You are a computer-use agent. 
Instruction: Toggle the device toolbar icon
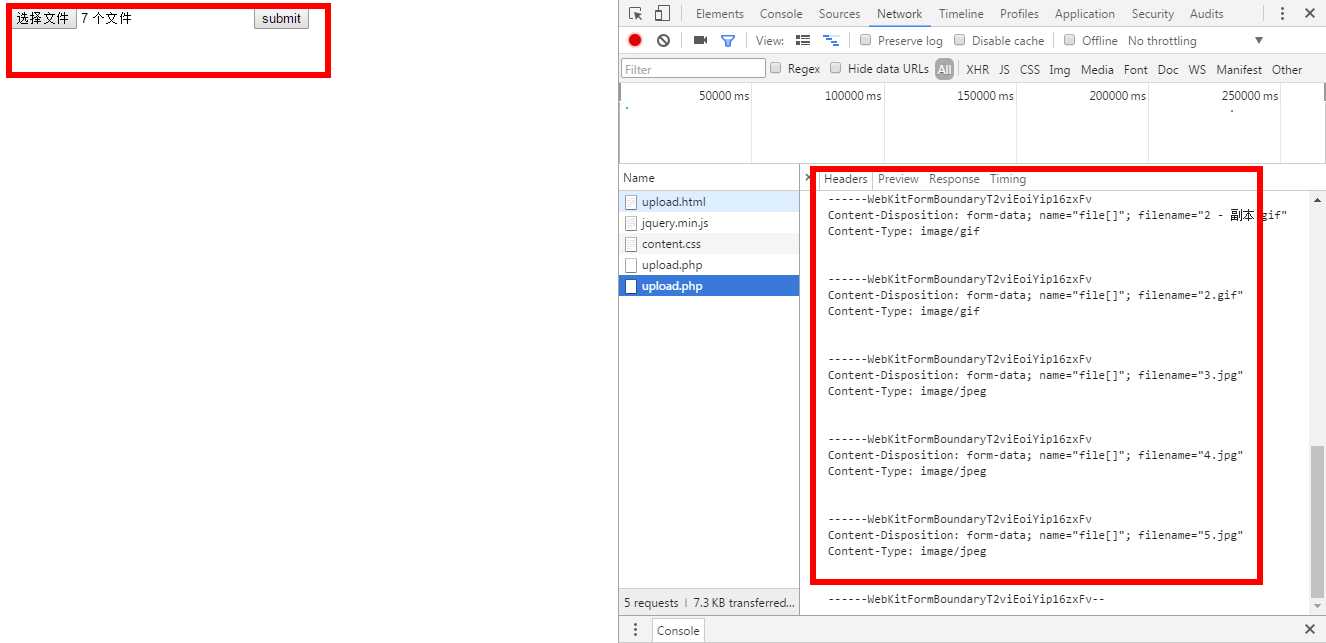(x=662, y=14)
